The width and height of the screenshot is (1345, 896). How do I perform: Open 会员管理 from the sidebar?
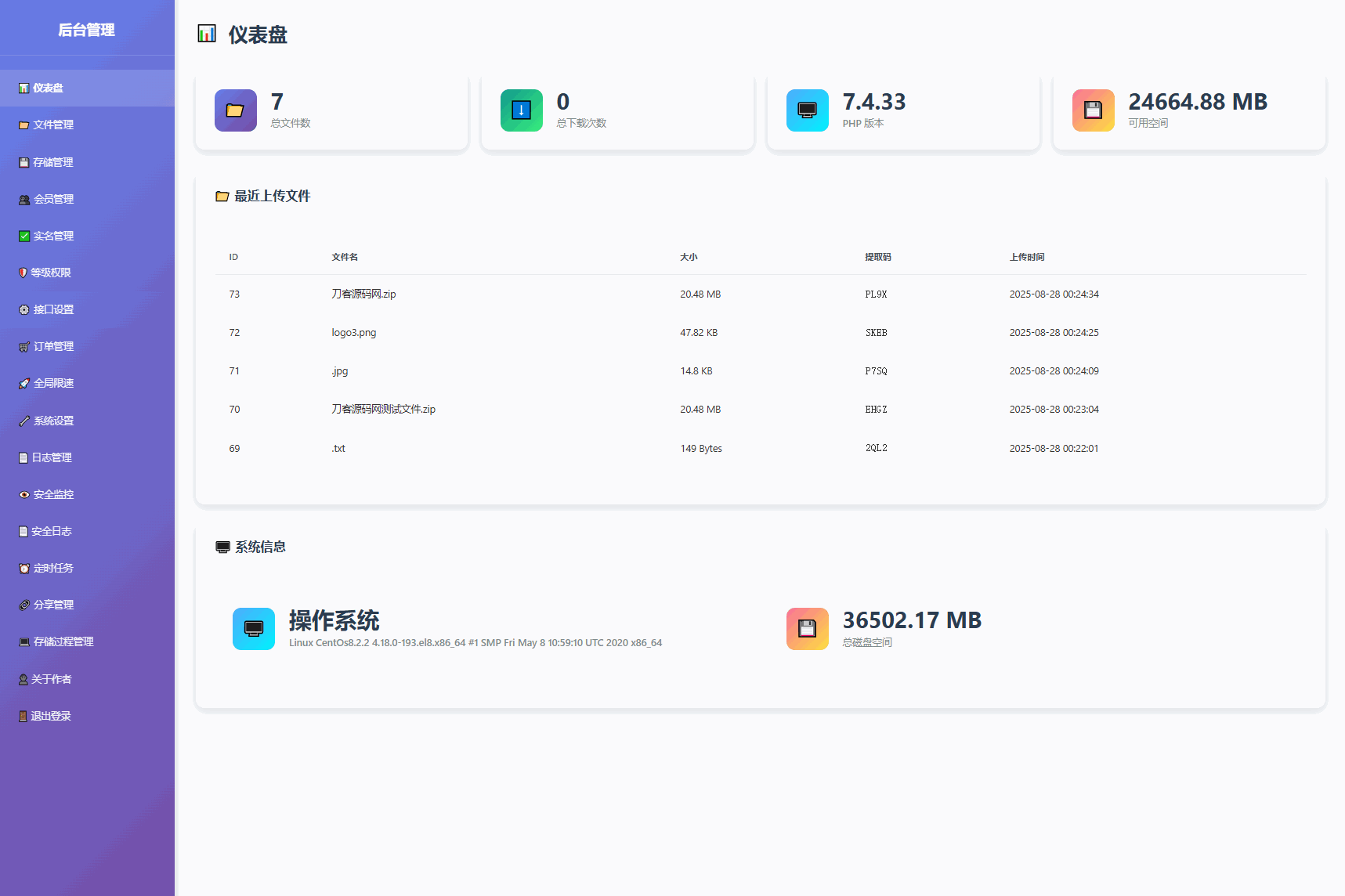coord(53,200)
